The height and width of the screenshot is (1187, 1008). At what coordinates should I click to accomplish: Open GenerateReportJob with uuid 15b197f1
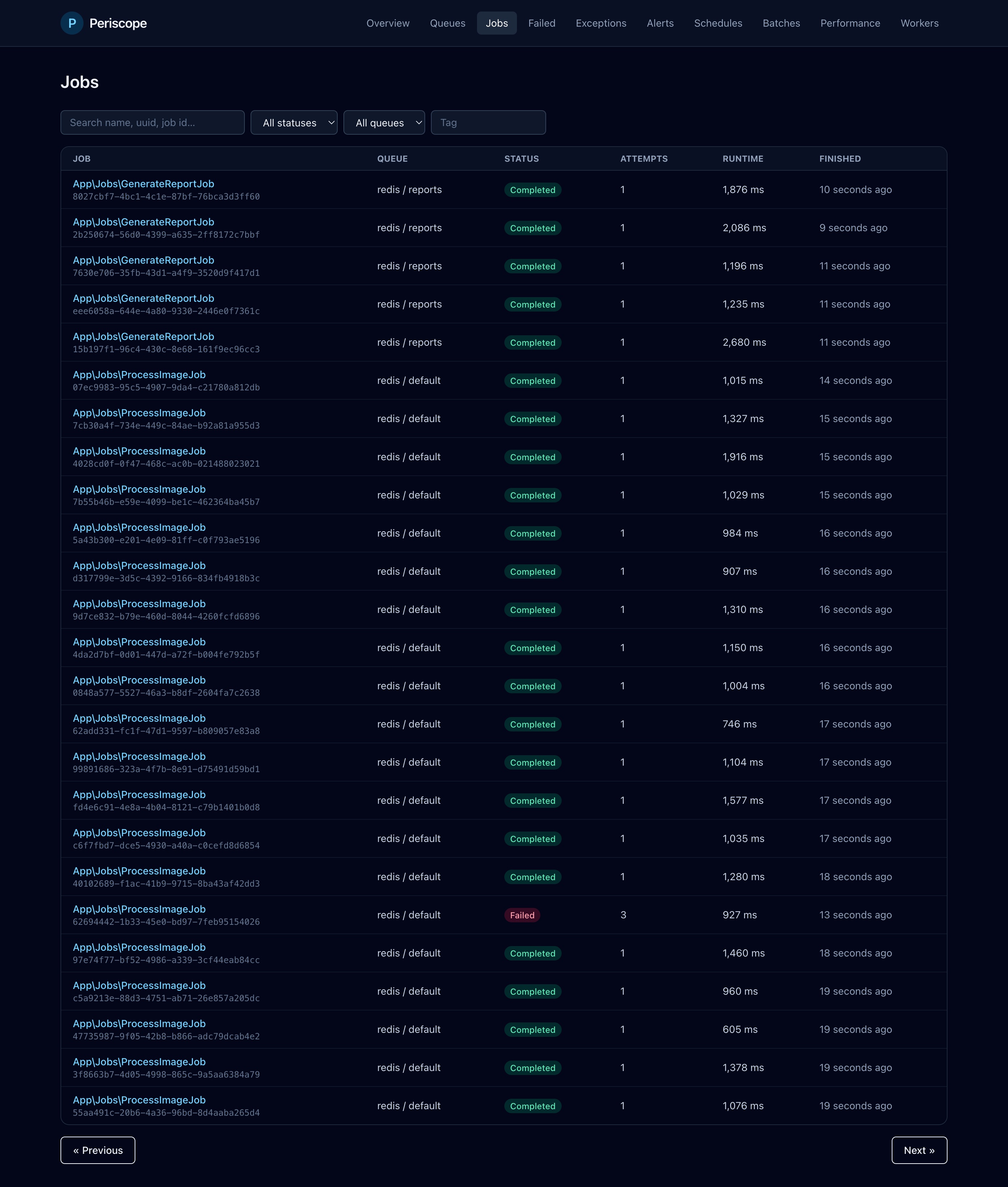(143, 337)
